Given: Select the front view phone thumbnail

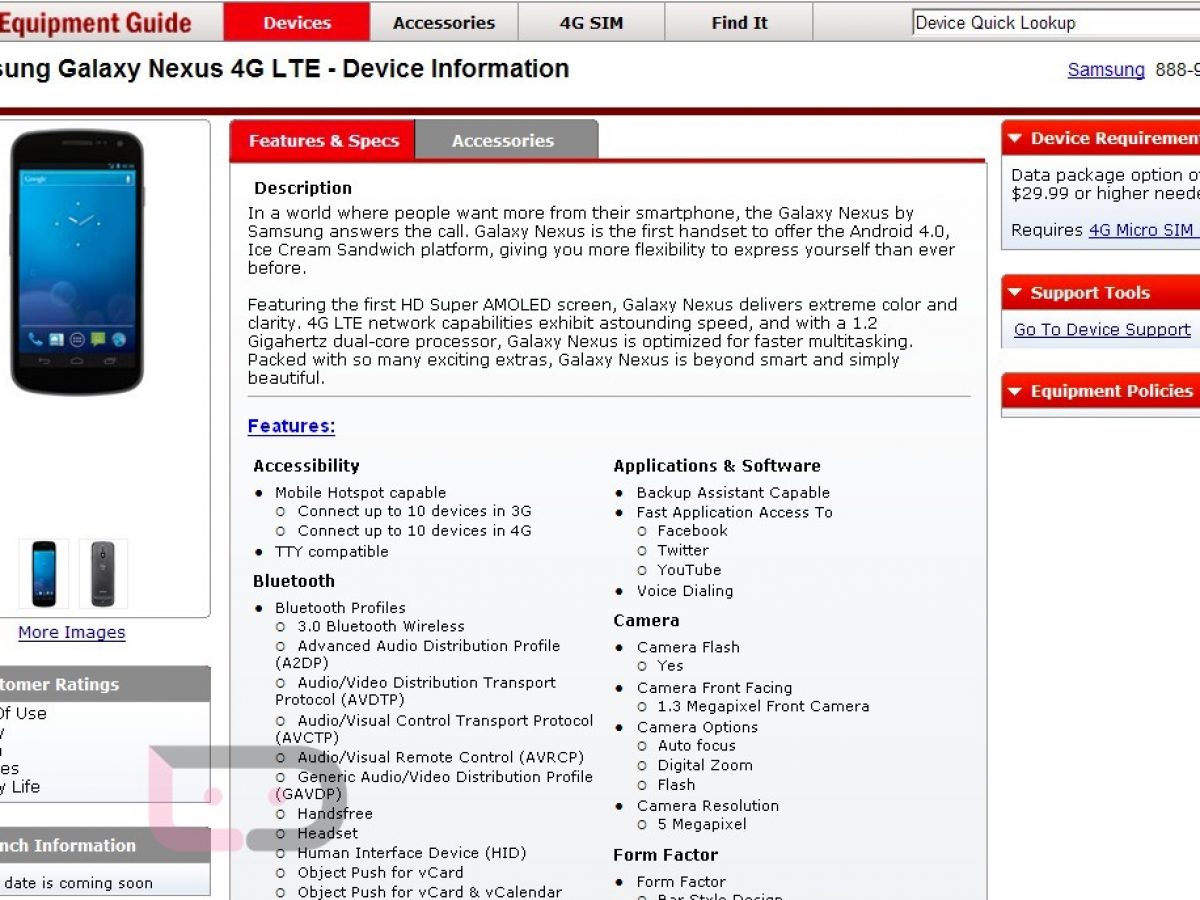Looking at the screenshot, I should 44,574.
